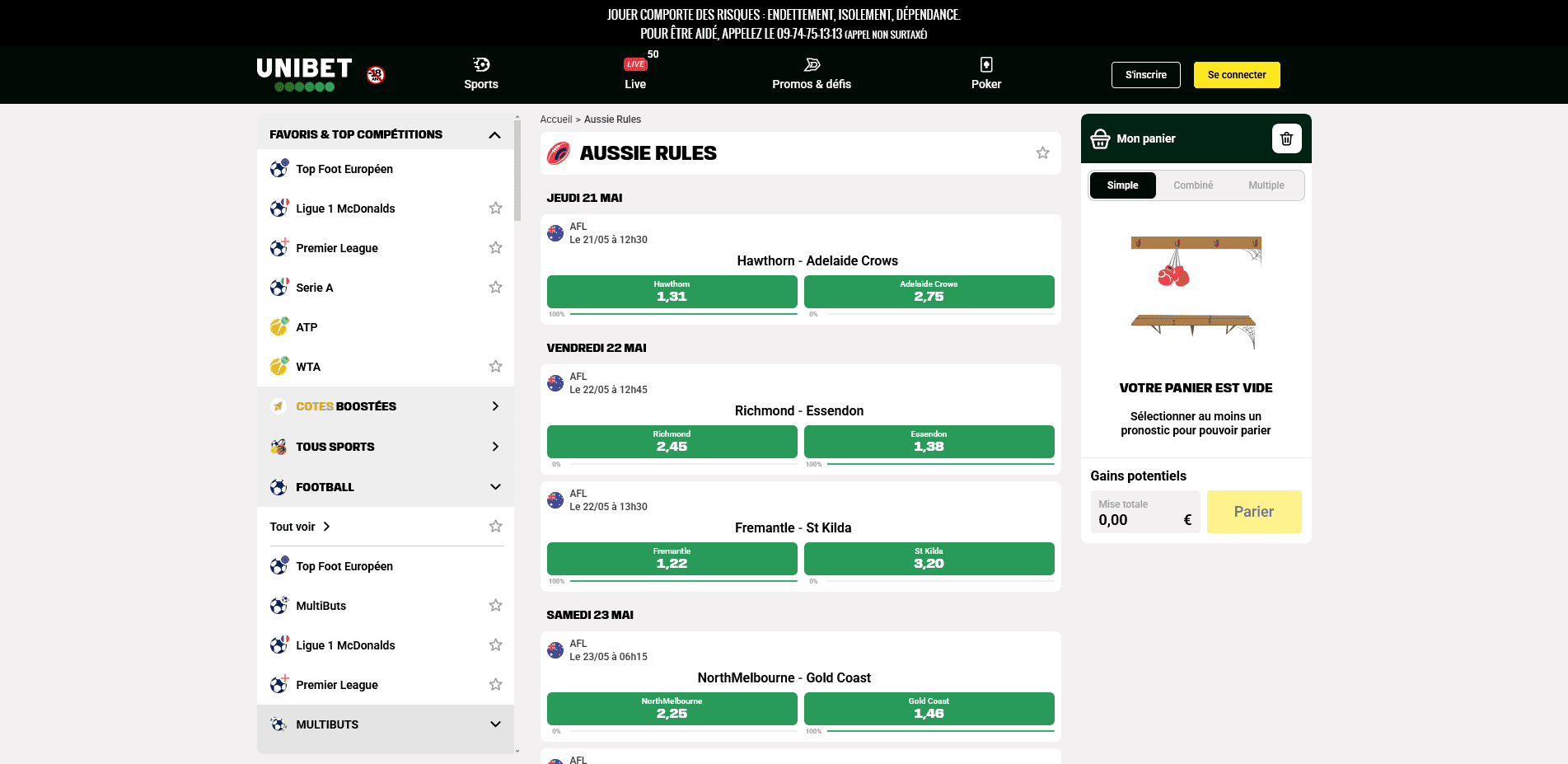Select the Simple bet tab
Viewport: 1568px width, 764px height.
click(x=1122, y=185)
